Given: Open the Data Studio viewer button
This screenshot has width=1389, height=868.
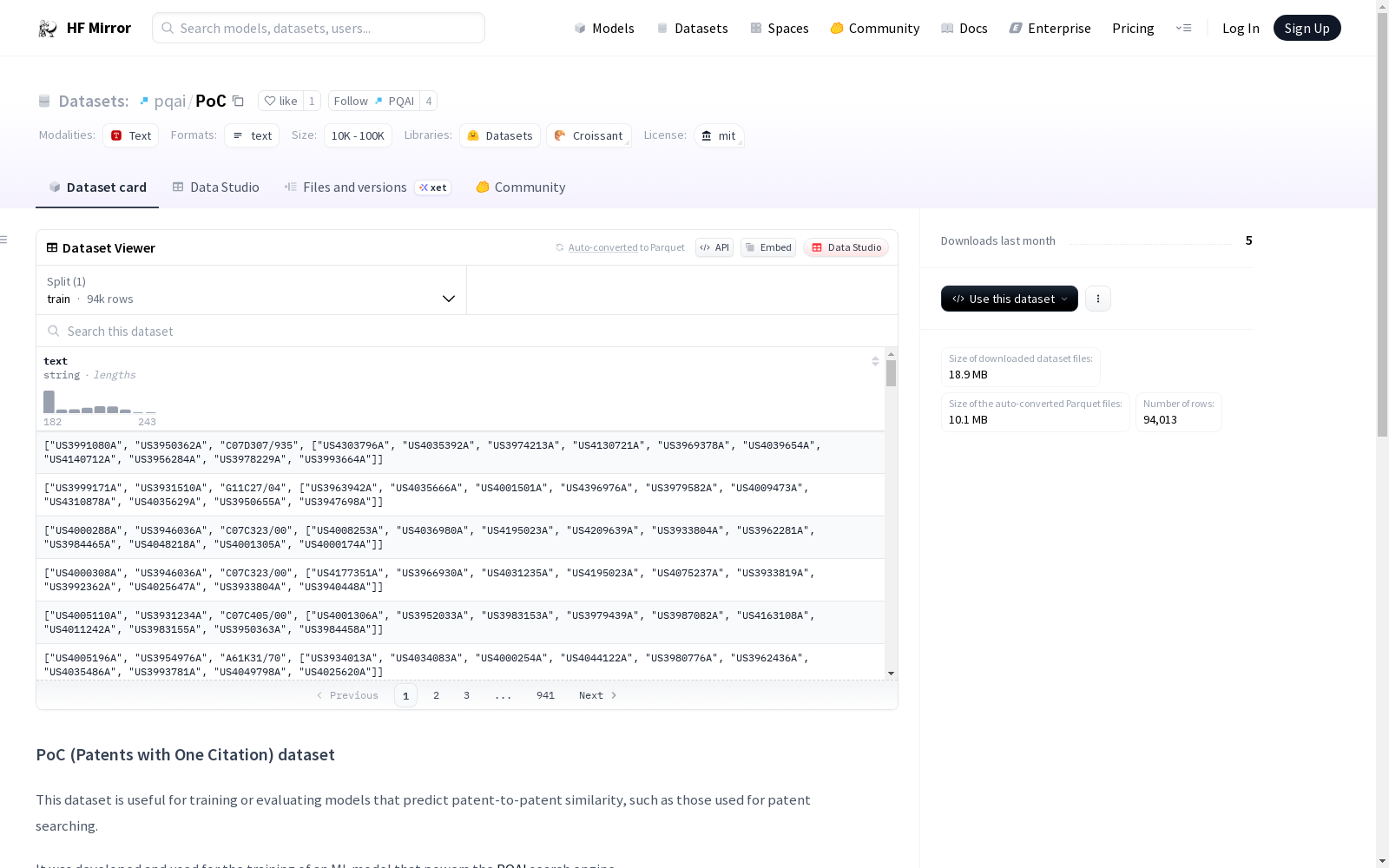Looking at the screenshot, I should pyautogui.click(x=846, y=247).
